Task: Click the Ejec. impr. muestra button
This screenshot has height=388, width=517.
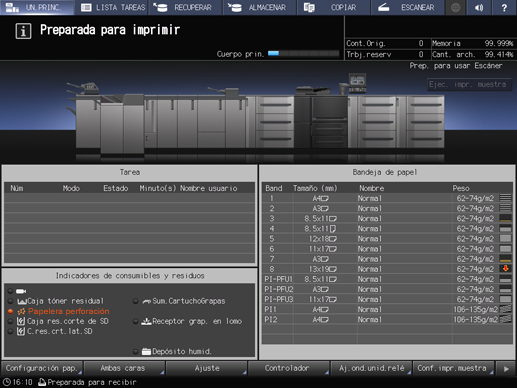Action: click(469, 84)
